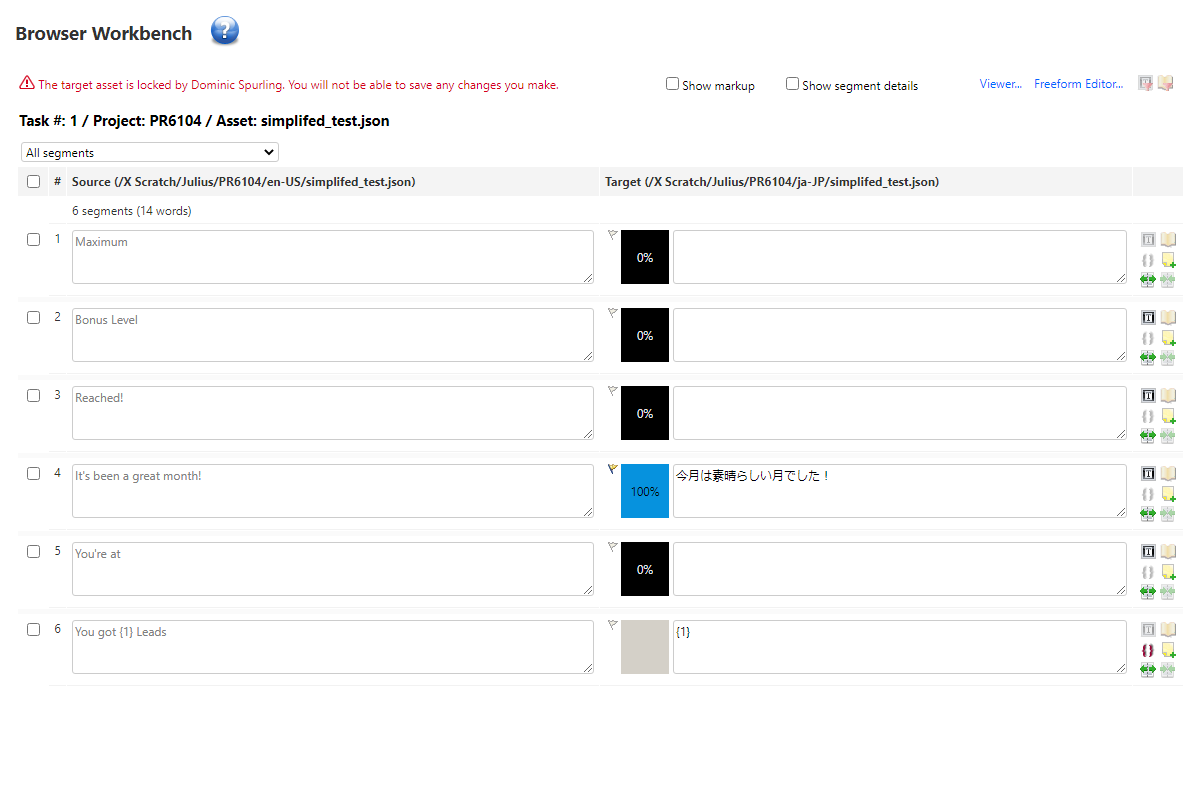1201x808 pixels.
Task: Open the Viewer... link
Action: click(1001, 84)
